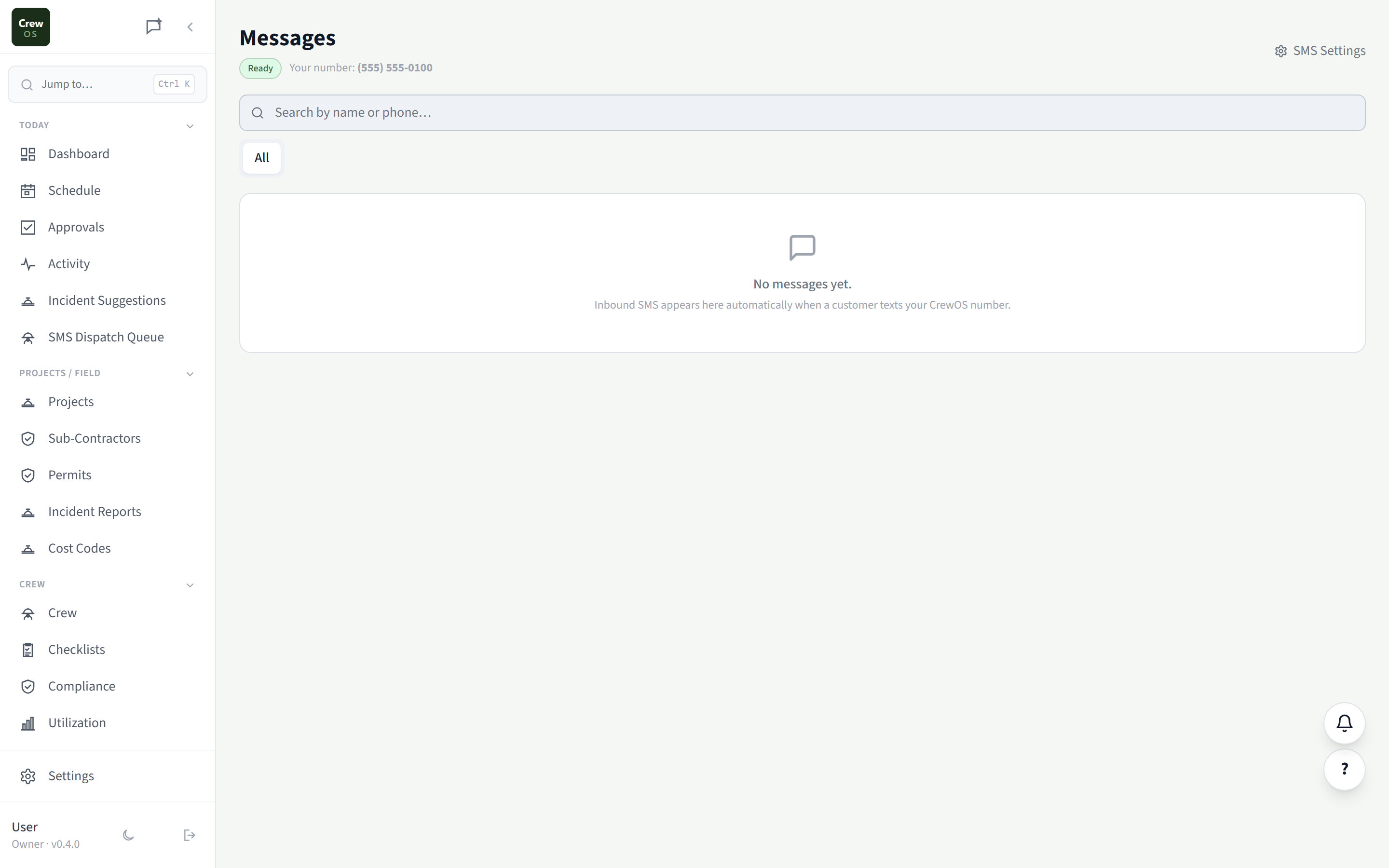Image resolution: width=1389 pixels, height=868 pixels.
Task: Click the SMS Dispatch Queue icon
Action: (x=28, y=338)
